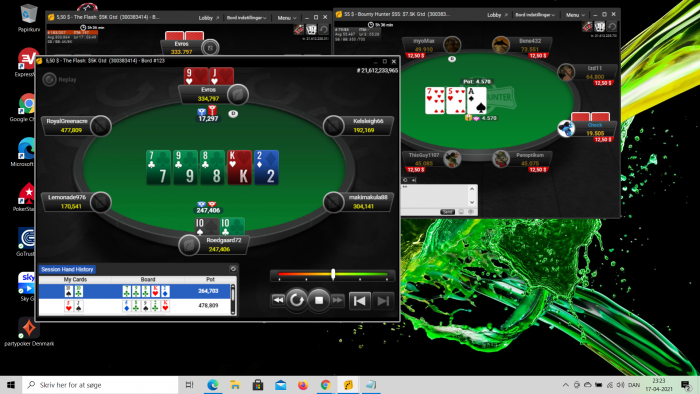This screenshot has width=700, height=394.
Task: Open the settings gear in Session Hand History
Action: click(233, 269)
